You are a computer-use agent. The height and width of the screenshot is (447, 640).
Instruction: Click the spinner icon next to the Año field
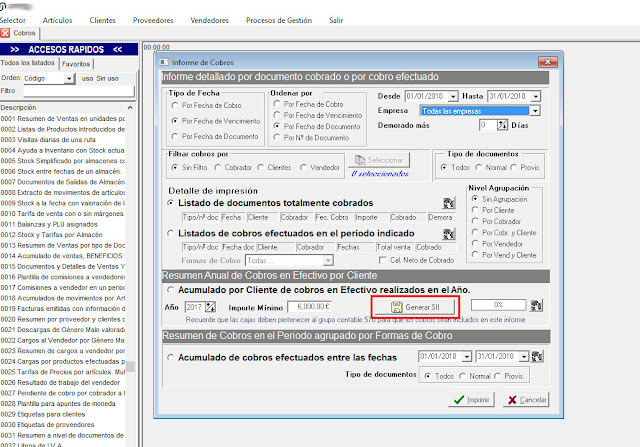click(x=211, y=306)
